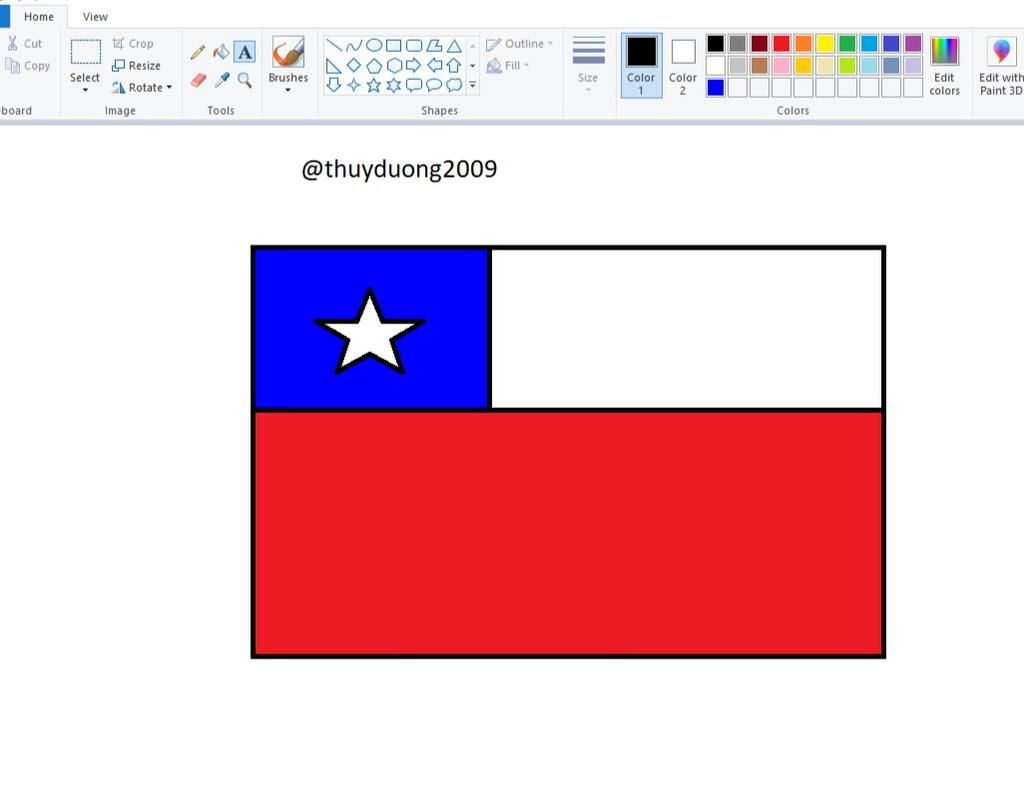Choose the Up arrow shape

pos(455,65)
